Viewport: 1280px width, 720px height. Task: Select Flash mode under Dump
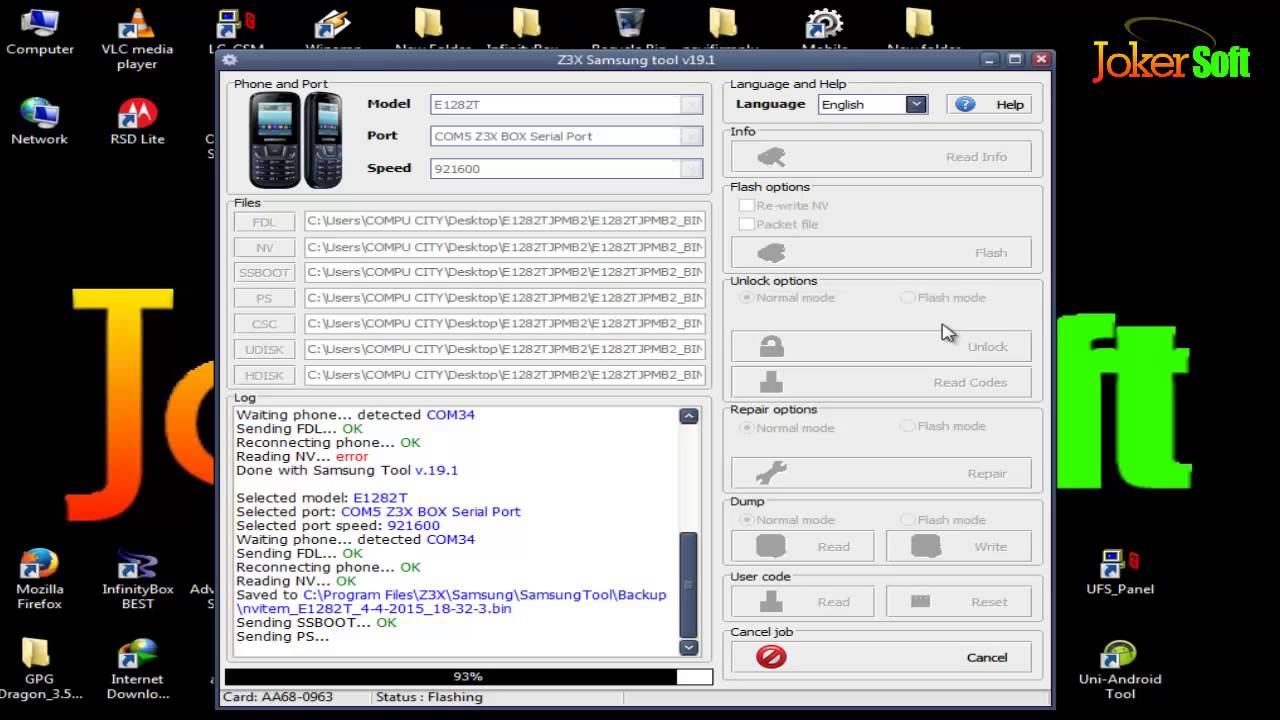coord(907,520)
